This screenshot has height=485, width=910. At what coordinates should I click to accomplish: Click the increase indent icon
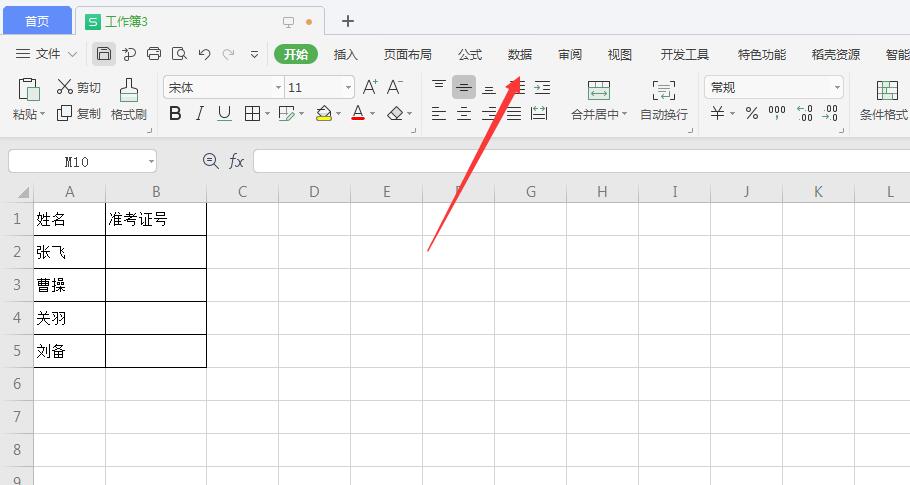[542, 88]
